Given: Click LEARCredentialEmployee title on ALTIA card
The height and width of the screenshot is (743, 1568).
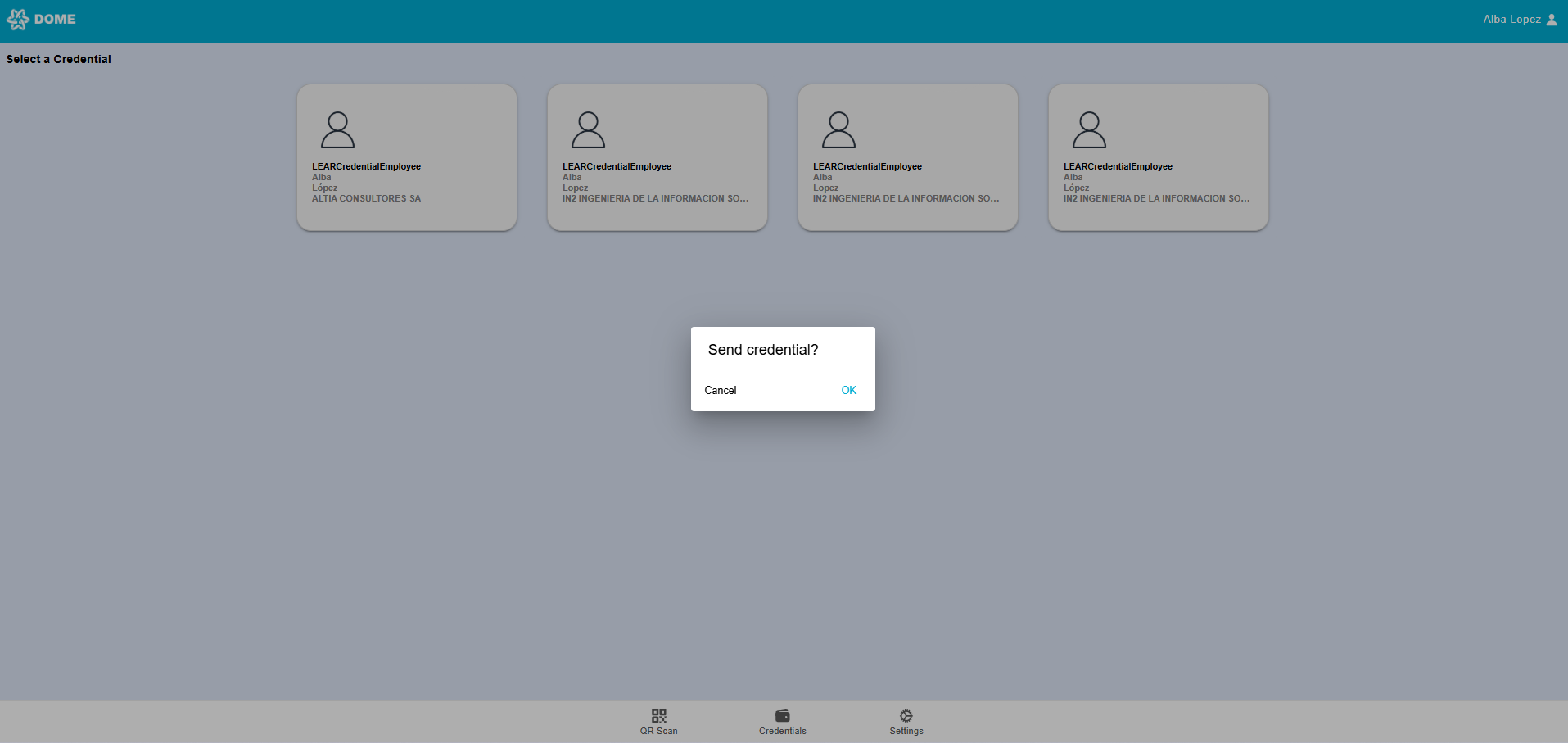Looking at the screenshot, I should tap(366, 166).
